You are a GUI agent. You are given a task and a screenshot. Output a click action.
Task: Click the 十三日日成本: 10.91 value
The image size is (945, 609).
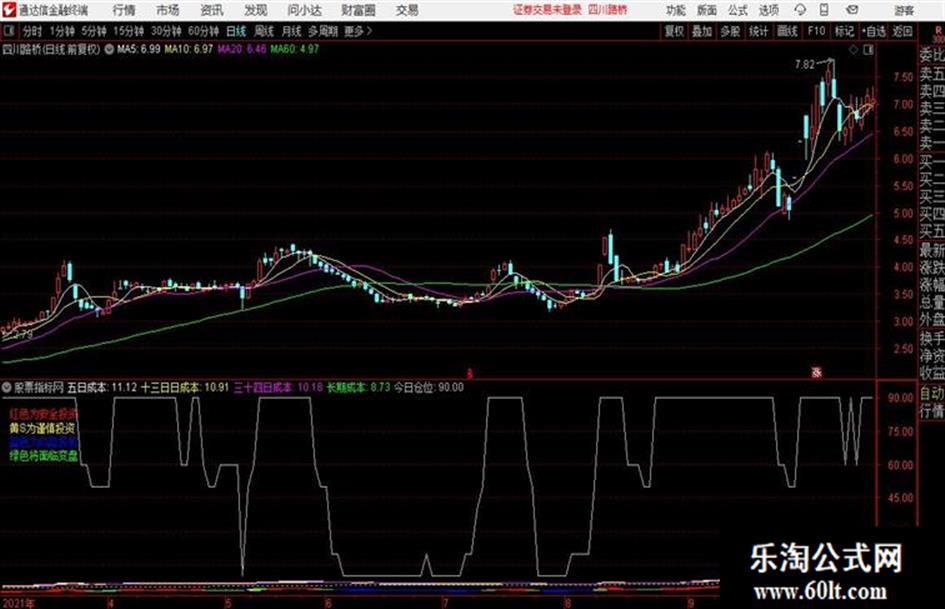point(185,387)
